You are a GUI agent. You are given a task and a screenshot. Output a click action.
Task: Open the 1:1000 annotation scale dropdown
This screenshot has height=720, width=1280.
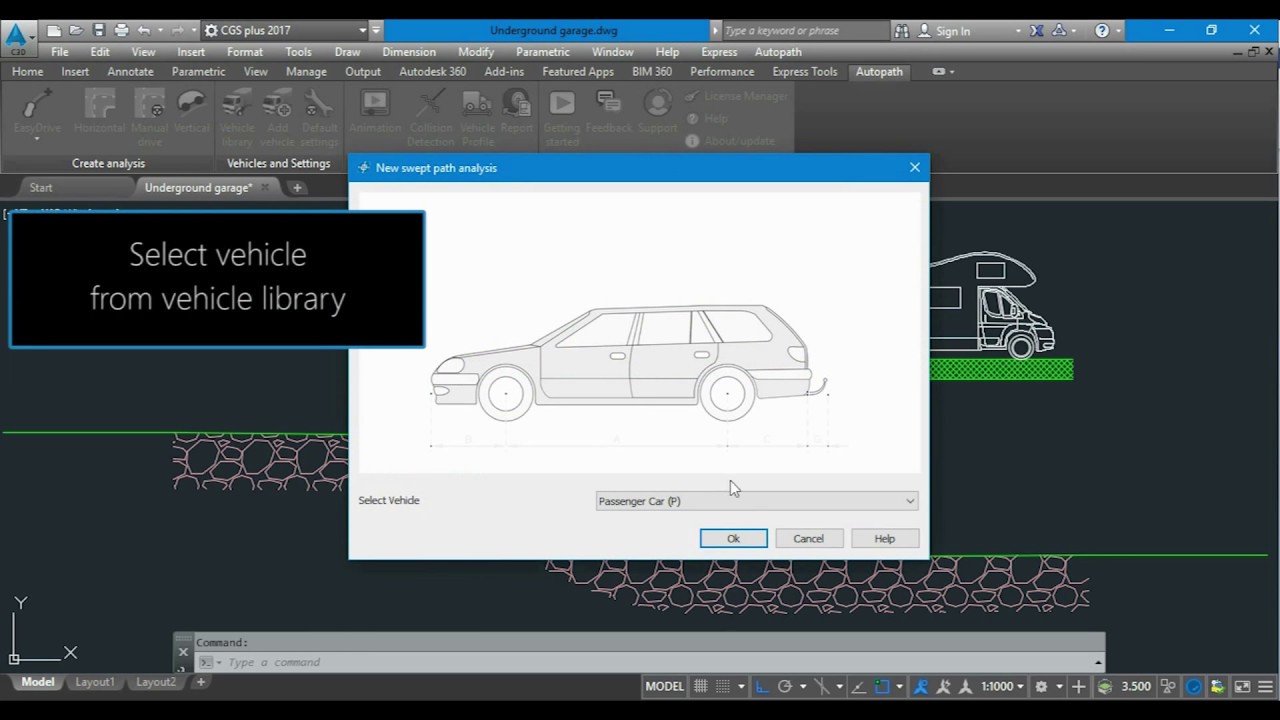pyautogui.click(x=1004, y=686)
